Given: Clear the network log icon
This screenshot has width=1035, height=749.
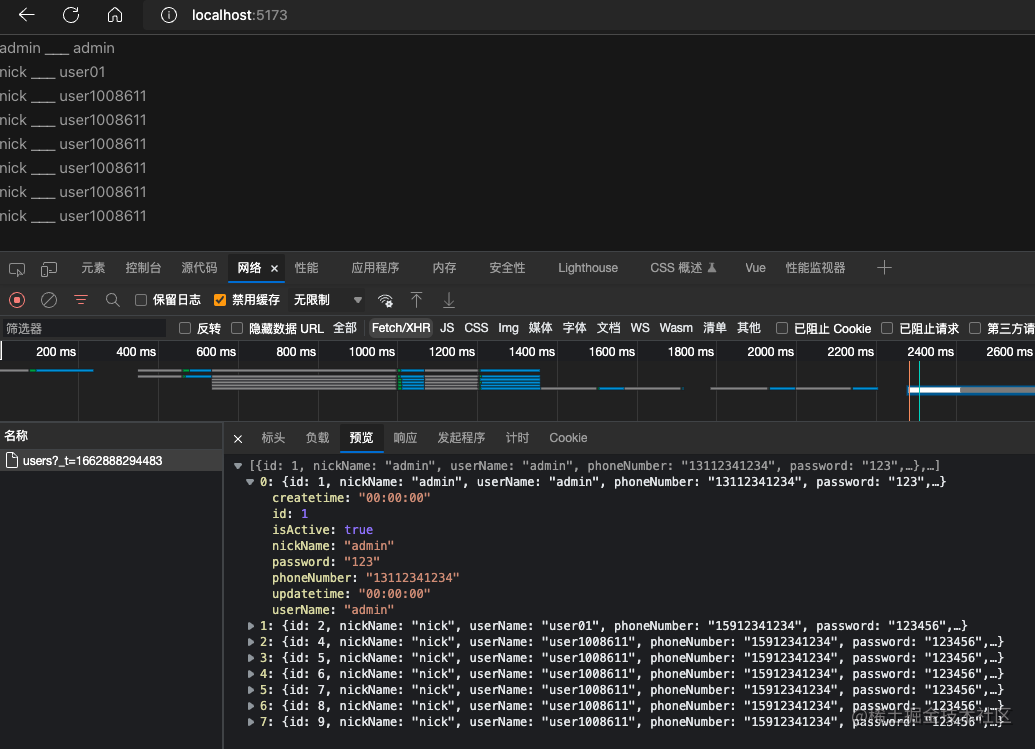Looking at the screenshot, I should click(49, 300).
